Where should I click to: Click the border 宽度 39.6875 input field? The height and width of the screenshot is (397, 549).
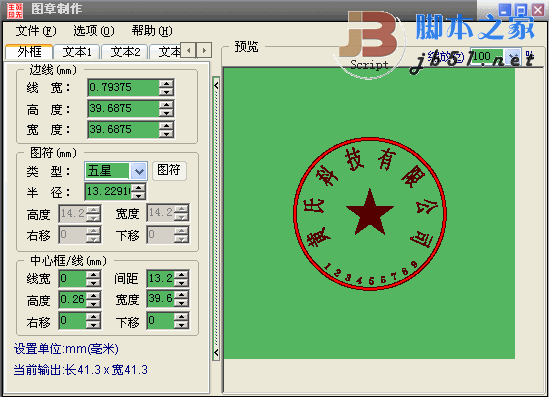click(x=123, y=130)
